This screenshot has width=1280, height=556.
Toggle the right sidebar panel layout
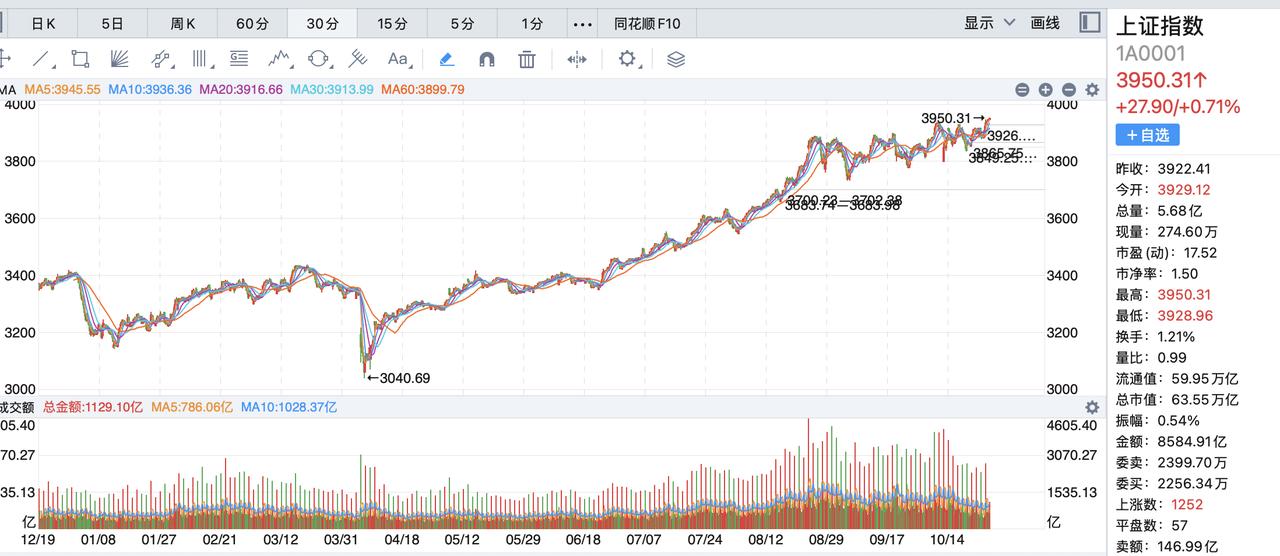(x=1090, y=22)
